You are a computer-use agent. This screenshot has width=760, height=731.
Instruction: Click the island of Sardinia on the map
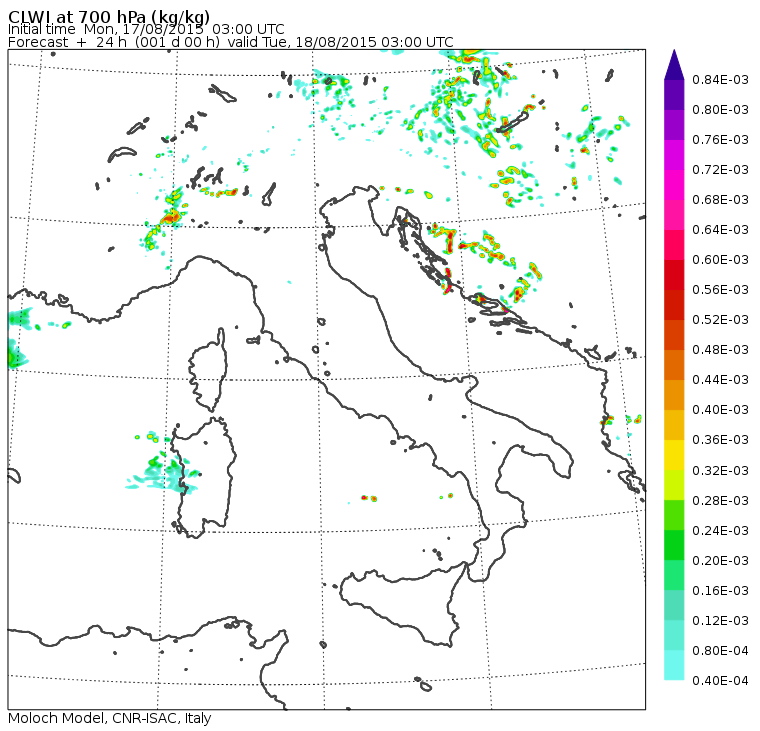(x=205, y=477)
